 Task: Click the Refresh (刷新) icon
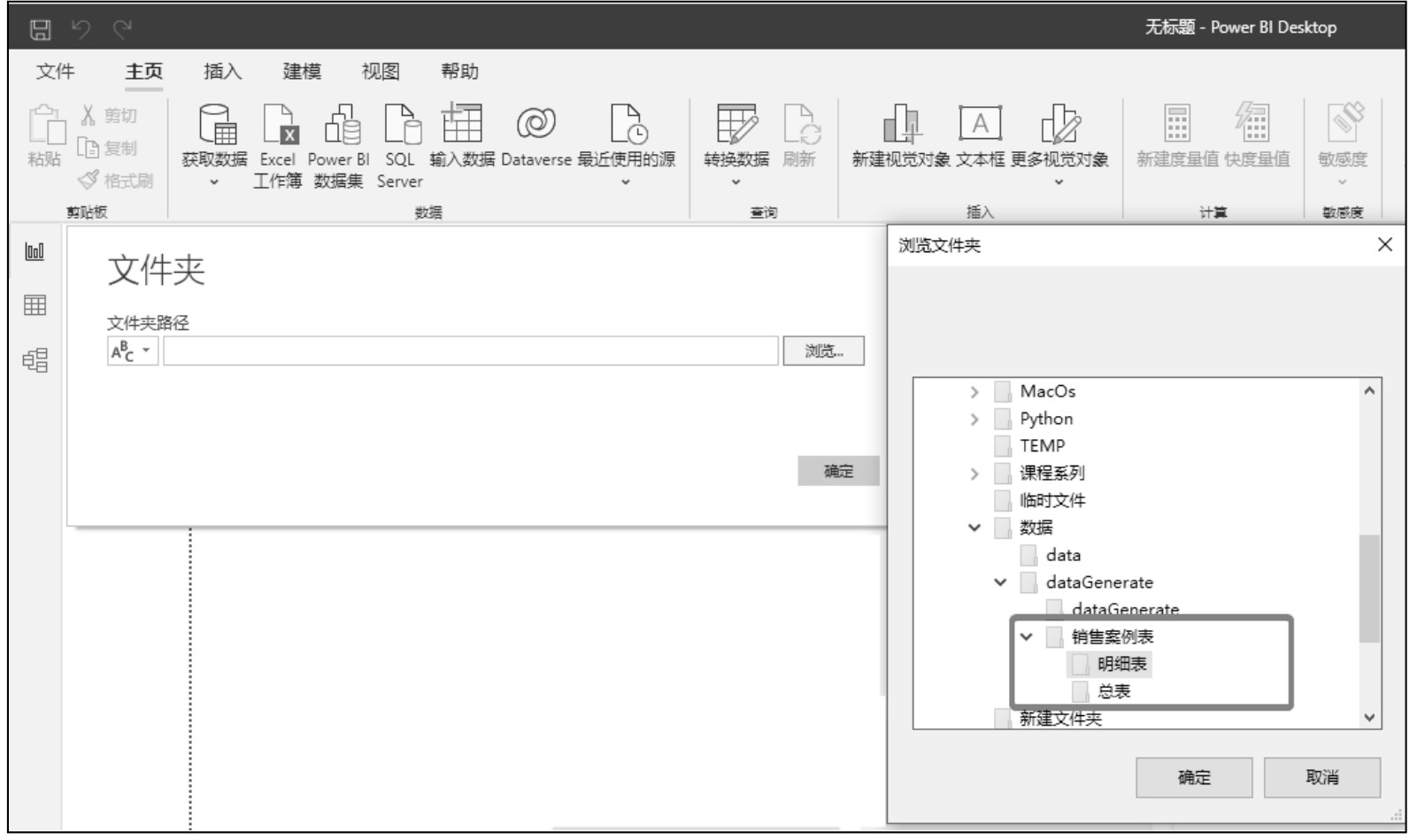[x=802, y=124]
